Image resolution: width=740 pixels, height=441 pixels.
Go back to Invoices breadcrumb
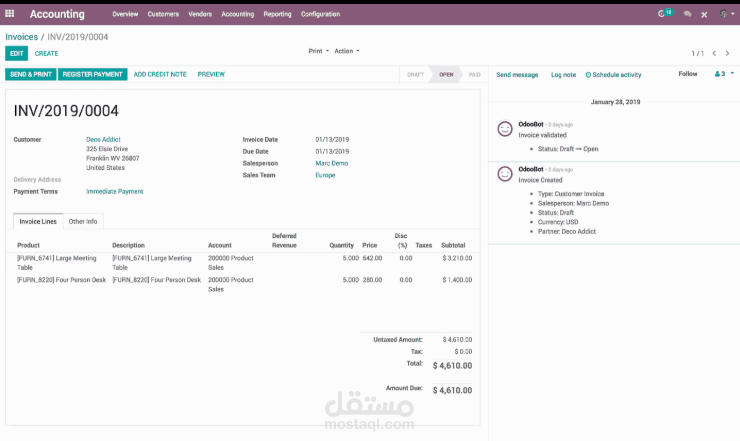(x=21, y=37)
